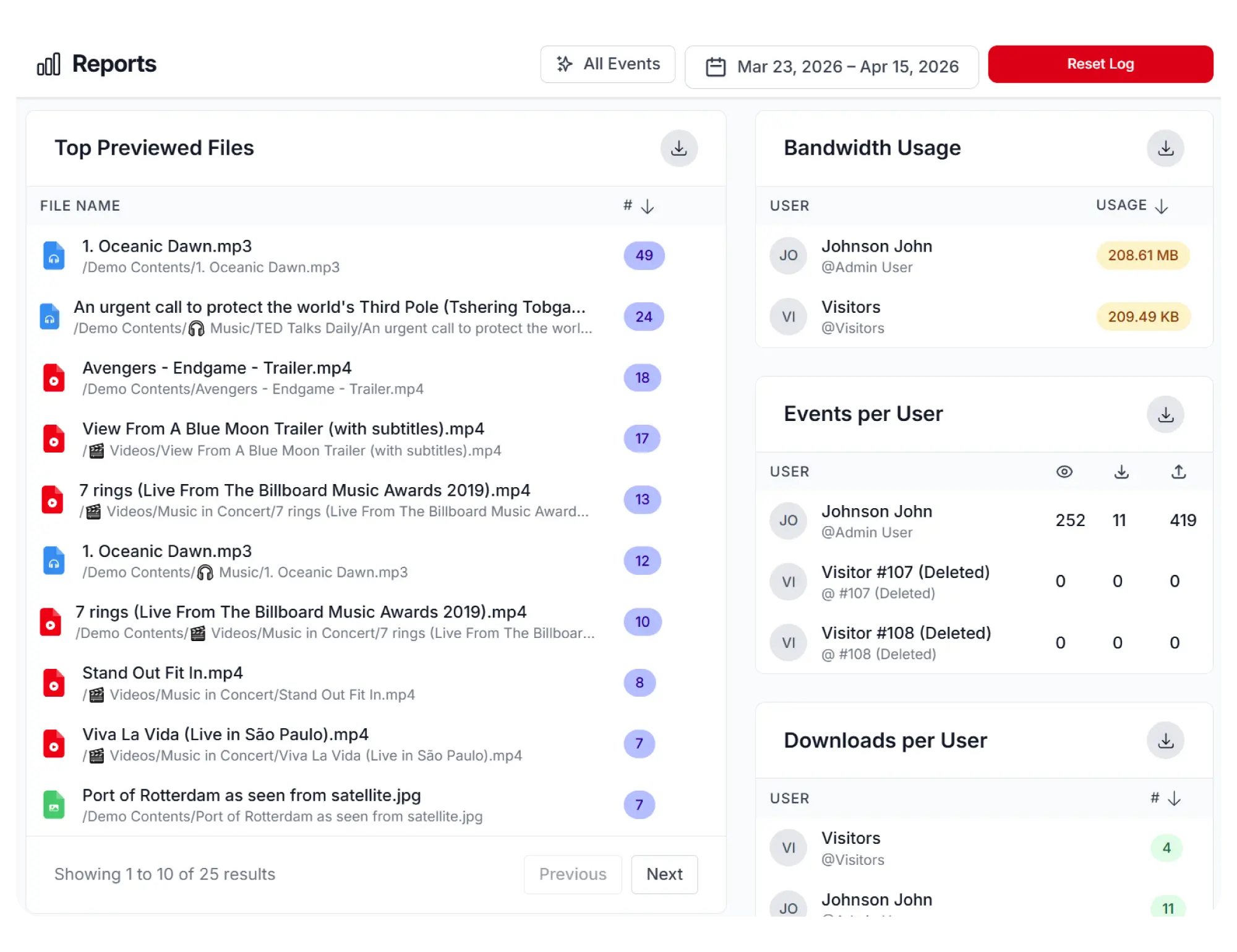Viewport: 1237px width, 952px height.
Task: Click the 4 downloads badge for Visitors
Action: 1166,848
